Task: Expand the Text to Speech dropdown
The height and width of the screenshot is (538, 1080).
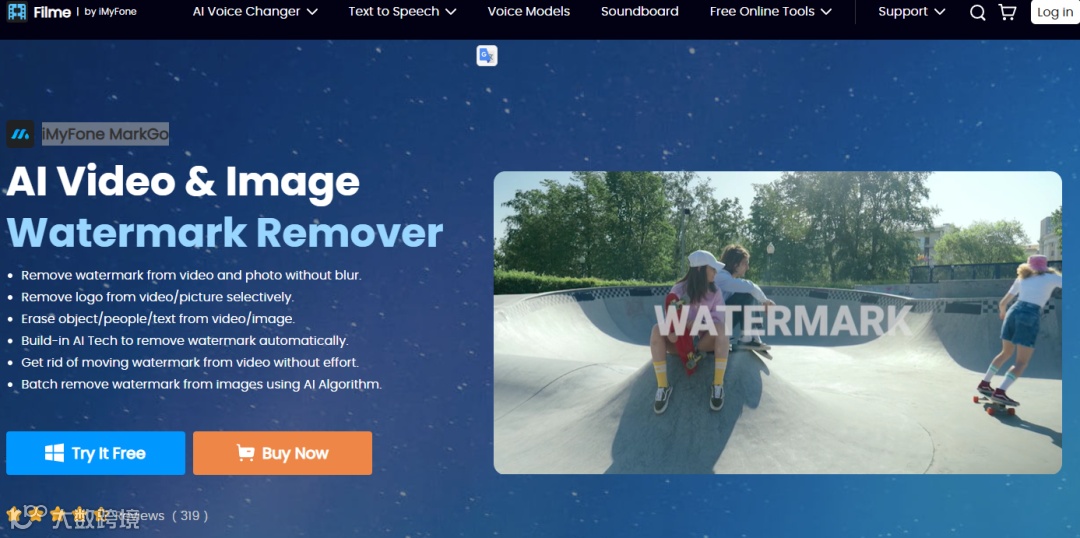Action: coord(402,12)
